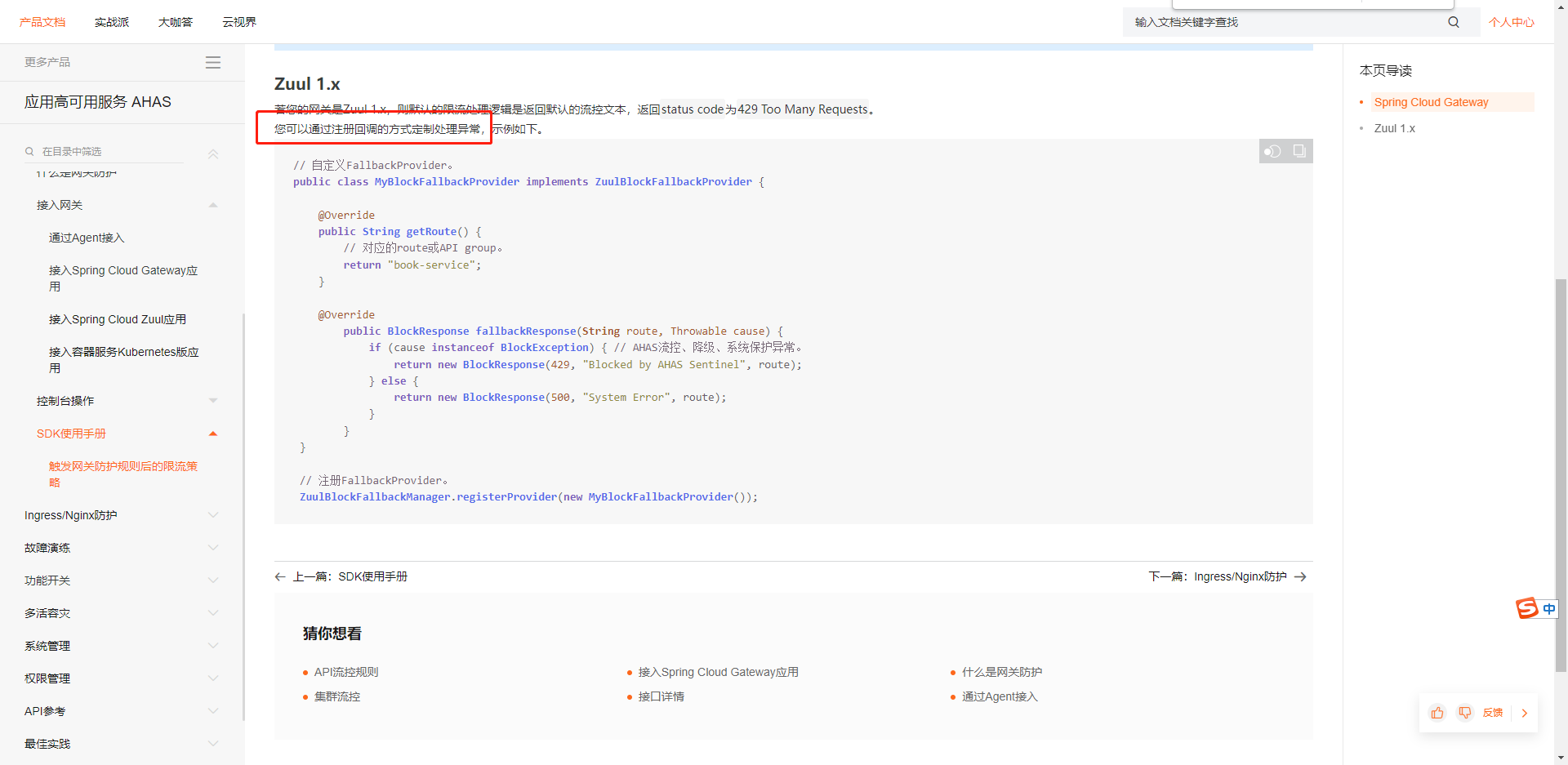Copy the code block contents
This screenshot has height=765, width=1568.
click(1299, 151)
